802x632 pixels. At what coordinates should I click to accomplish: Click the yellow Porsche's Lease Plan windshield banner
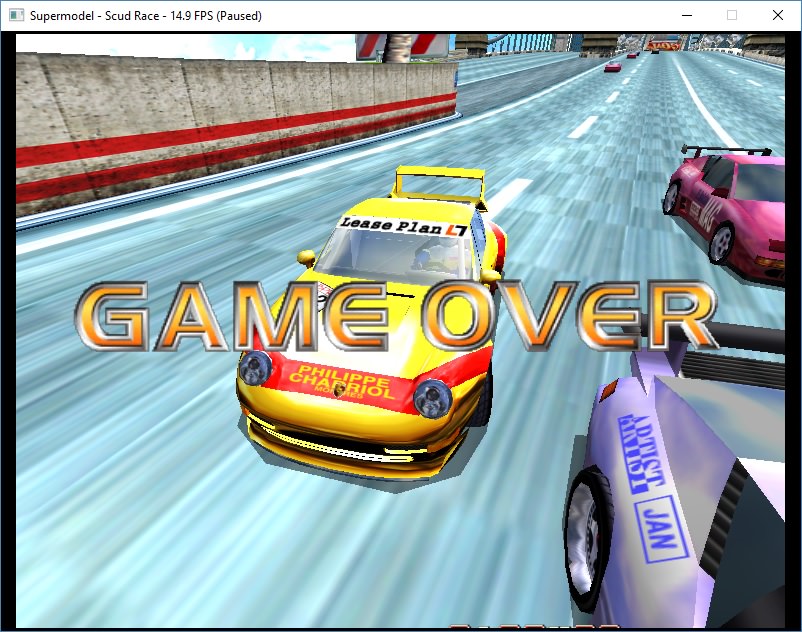pos(403,225)
